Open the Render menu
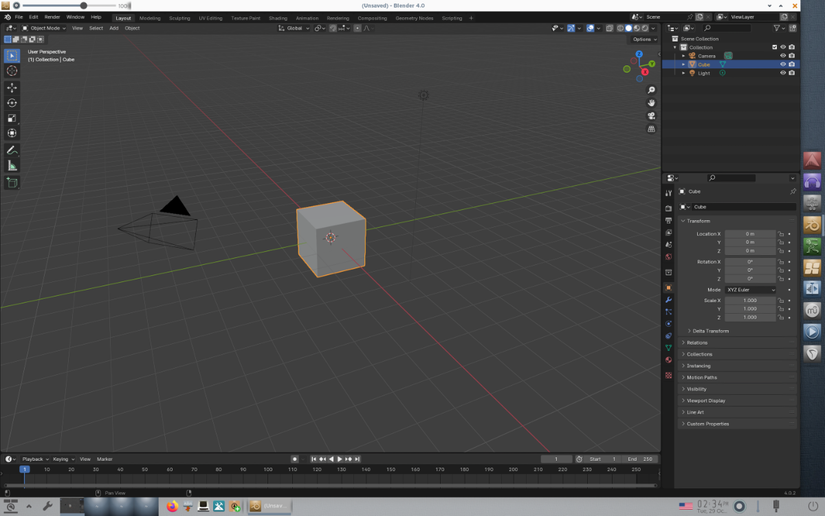This screenshot has width=825, height=516. pyautogui.click(x=52, y=17)
